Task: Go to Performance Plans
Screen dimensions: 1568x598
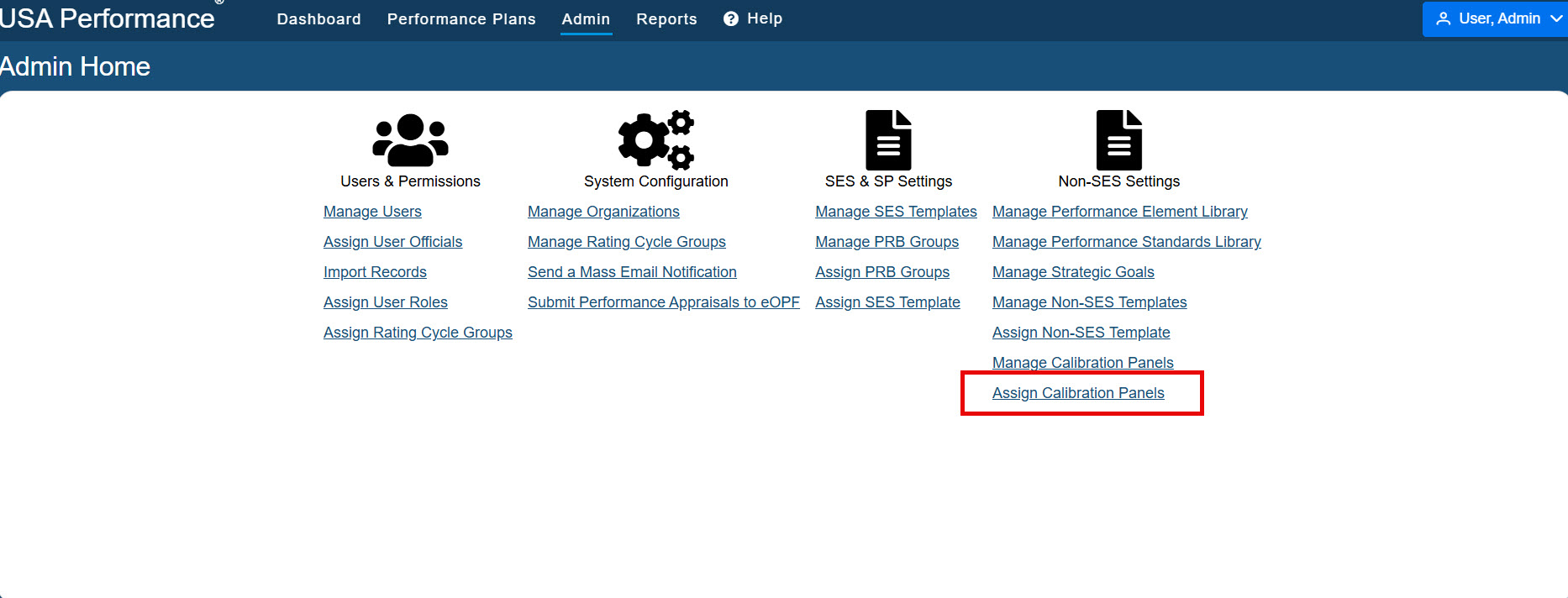Action: click(461, 18)
